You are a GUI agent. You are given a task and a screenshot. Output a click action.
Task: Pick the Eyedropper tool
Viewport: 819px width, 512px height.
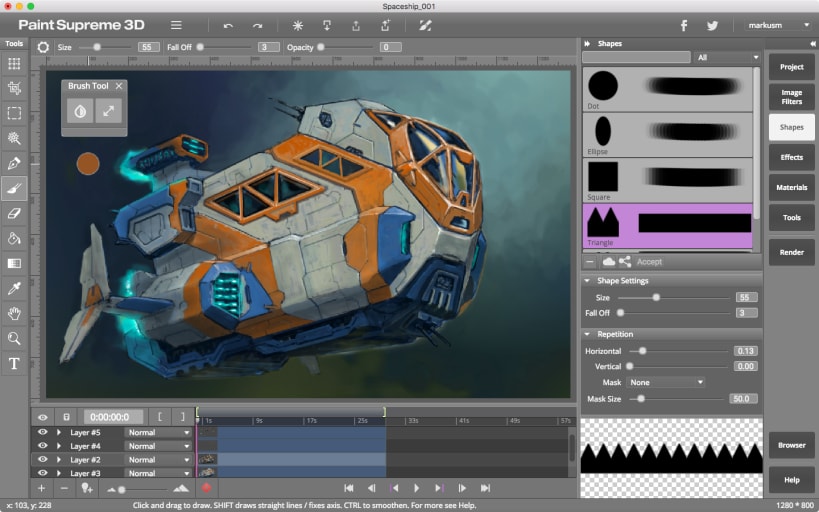pos(14,288)
